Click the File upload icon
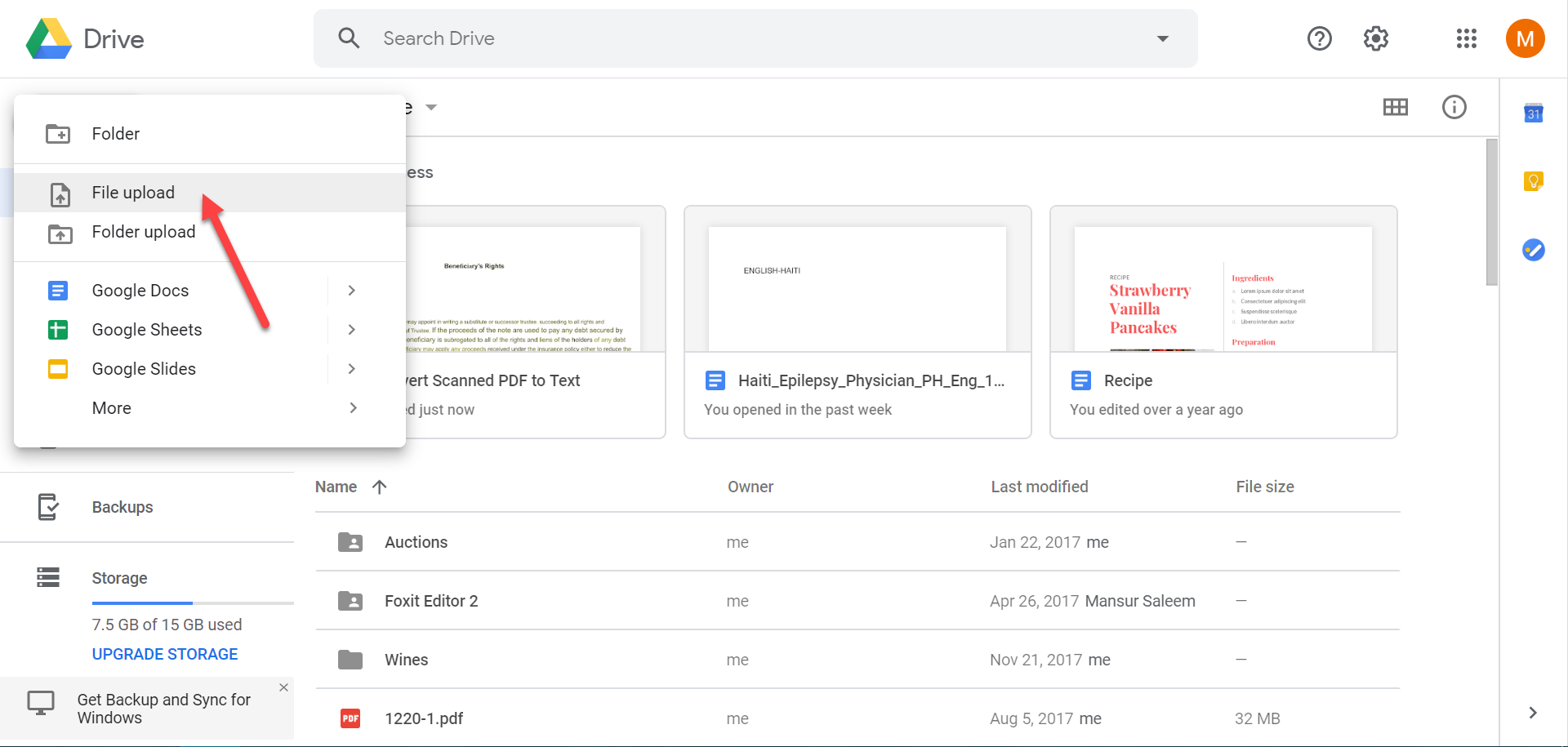This screenshot has width=1568, height=747. point(60,194)
